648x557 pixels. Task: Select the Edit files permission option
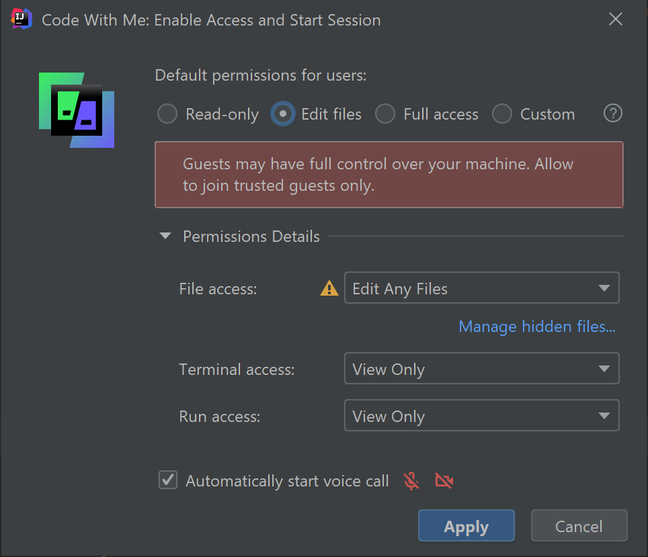316,114
